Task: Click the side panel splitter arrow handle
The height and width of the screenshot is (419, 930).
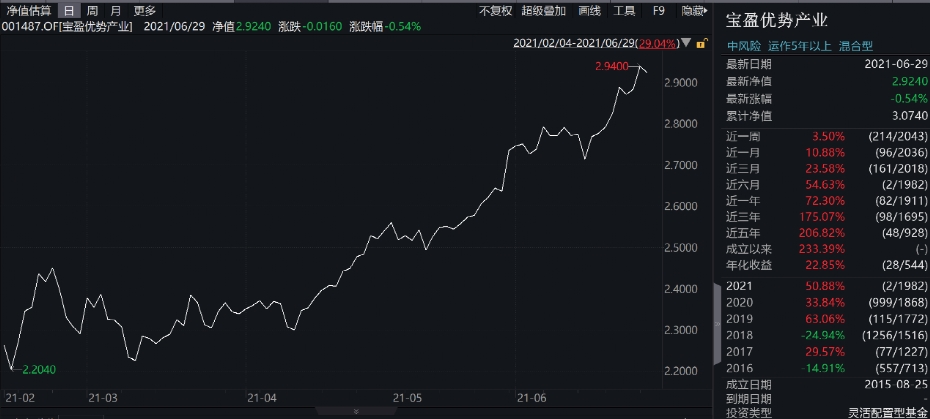Action: 717,324
